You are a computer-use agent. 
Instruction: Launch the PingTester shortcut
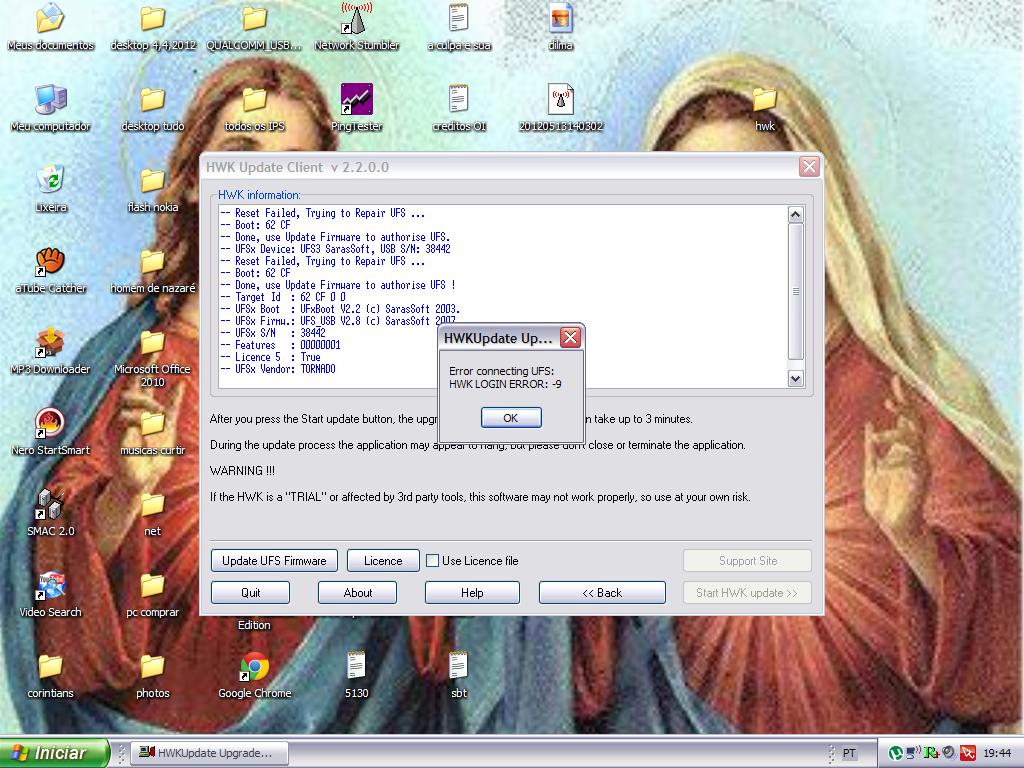[x=357, y=108]
